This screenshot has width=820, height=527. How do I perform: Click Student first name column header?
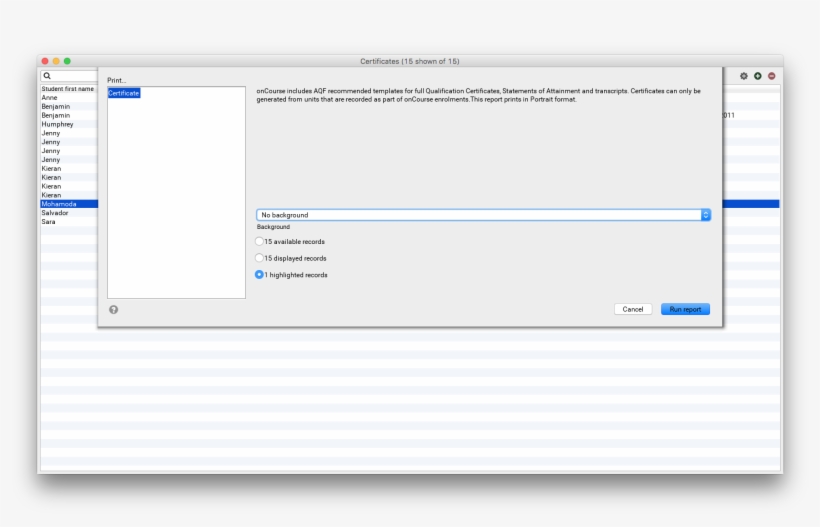point(68,89)
